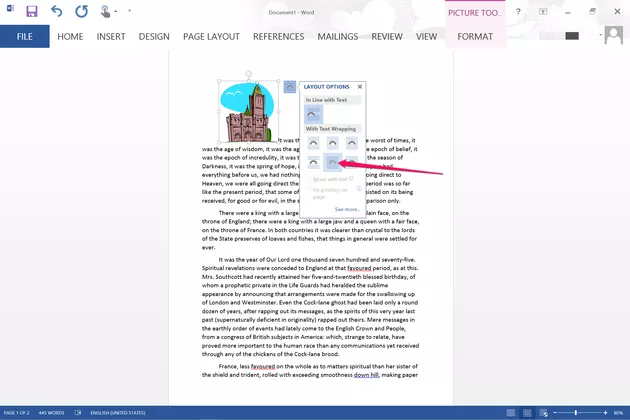The height and width of the screenshot is (420, 630).
Task: Open the VIEW ribbon tab
Action: [x=426, y=37]
